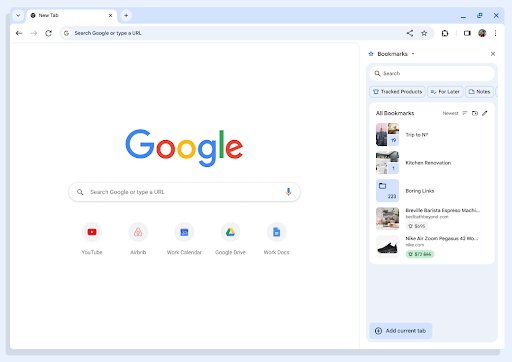Viewport: 512px width, 362px height.
Task: Open the Boring Links folder
Action: click(432, 191)
